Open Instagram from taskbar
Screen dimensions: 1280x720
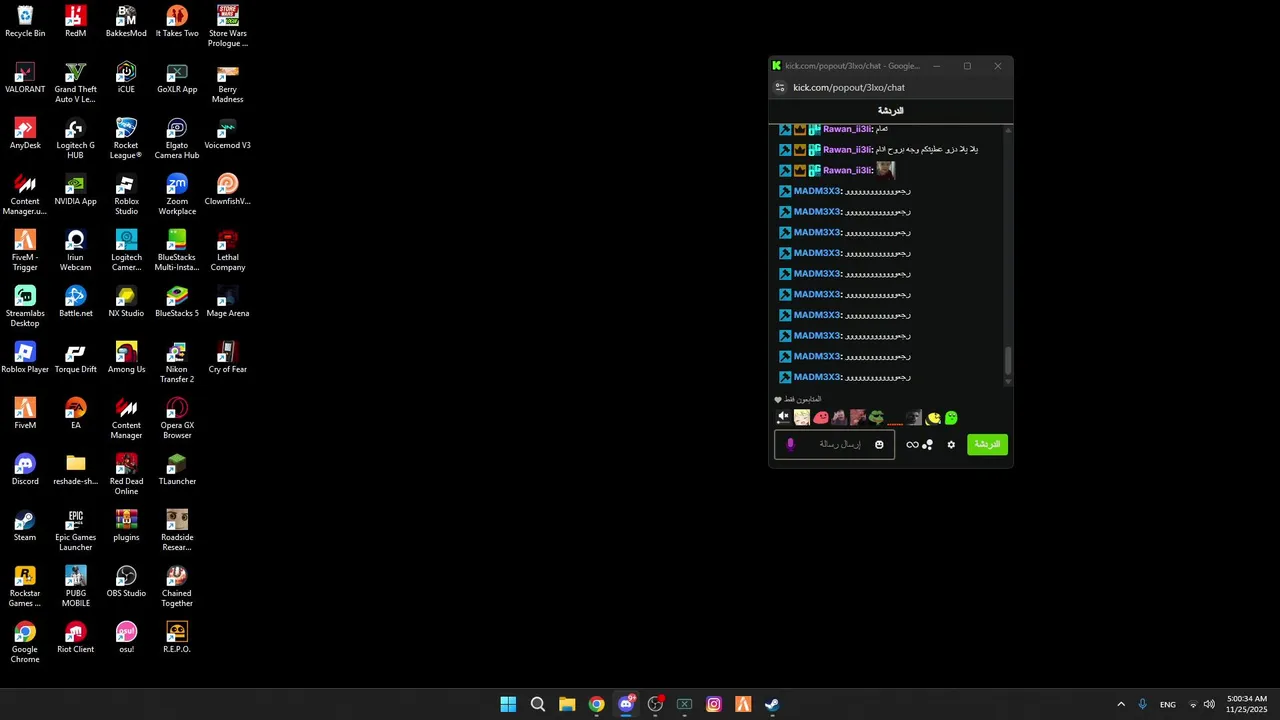[714, 704]
